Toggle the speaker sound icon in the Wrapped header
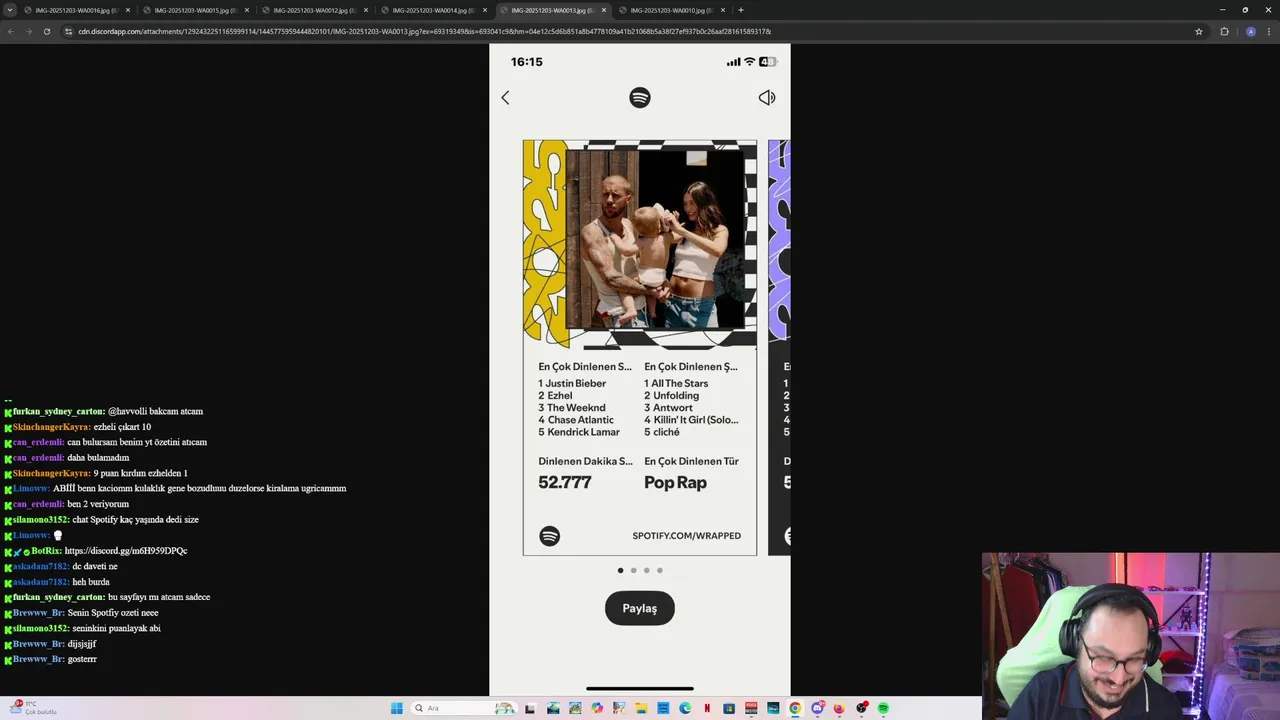The image size is (1280, 720). [x=767, y=97]
